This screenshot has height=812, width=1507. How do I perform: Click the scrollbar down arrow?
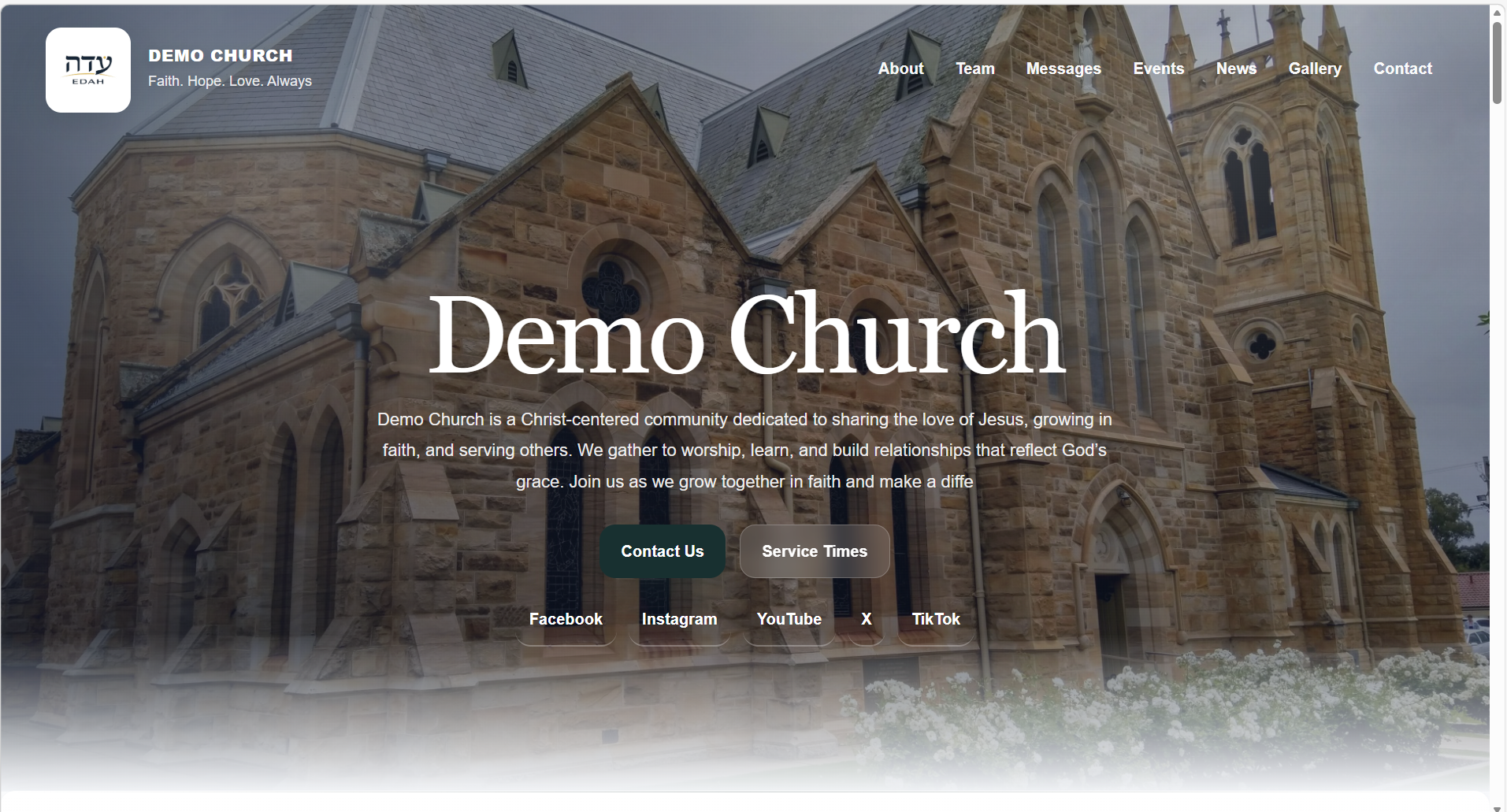(x=1497, y=806)
